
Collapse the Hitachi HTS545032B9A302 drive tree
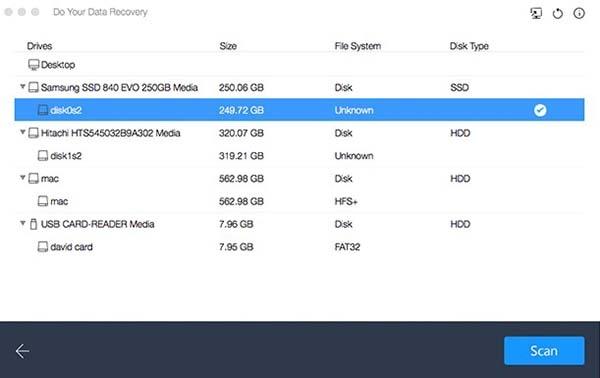tap(23, 132)
